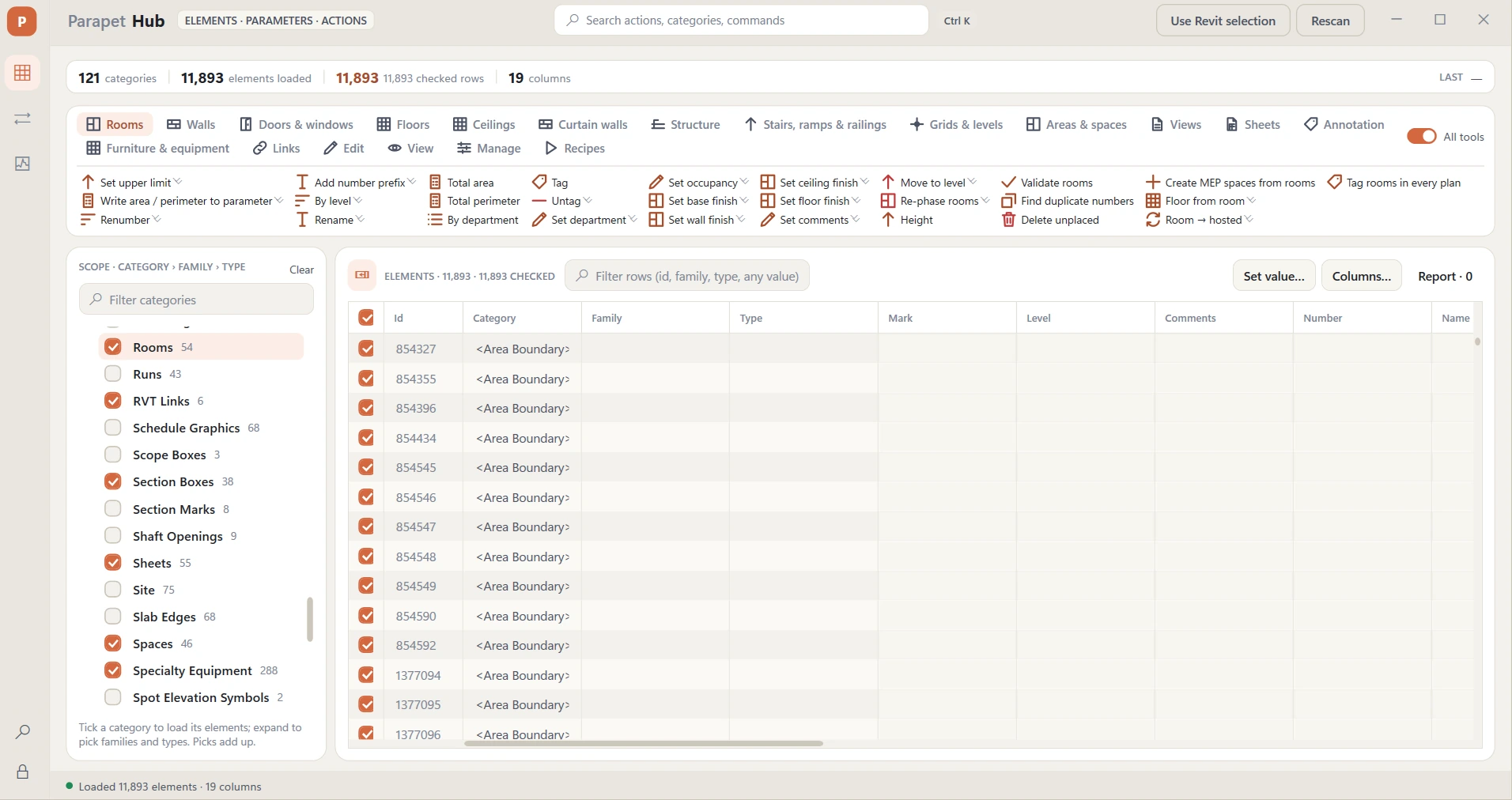
Task: Open the swap arrows sidebar icon
Action: pos(22,119)
